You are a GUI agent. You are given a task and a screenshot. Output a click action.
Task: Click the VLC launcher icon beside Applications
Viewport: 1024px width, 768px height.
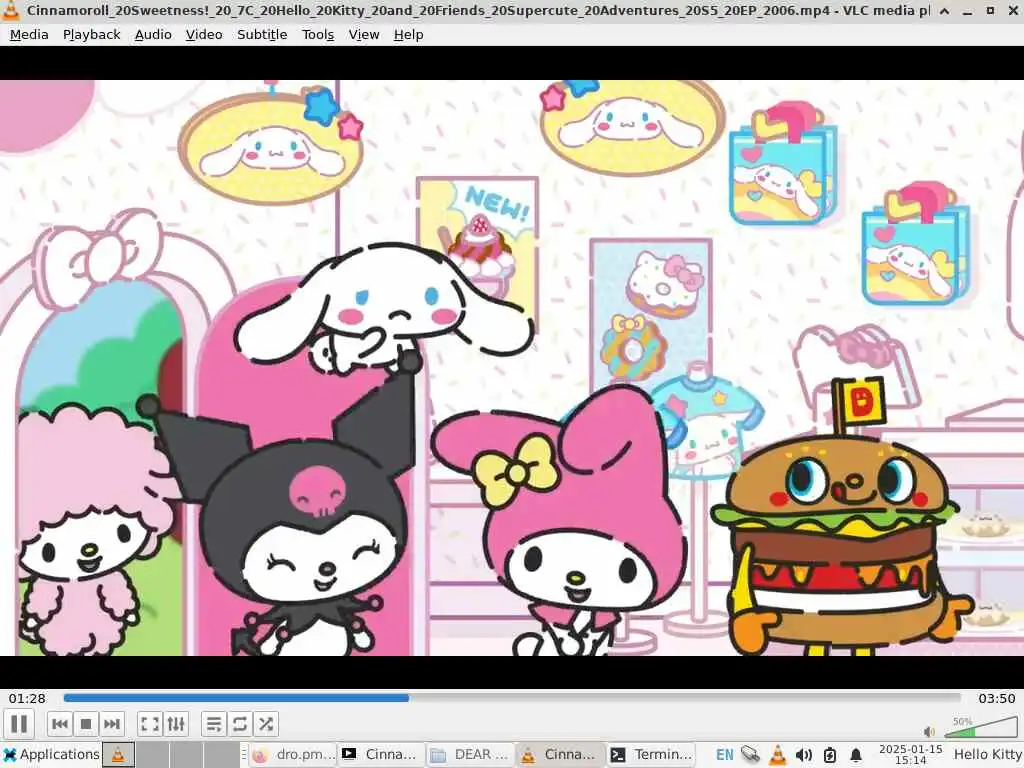(118, 755)
